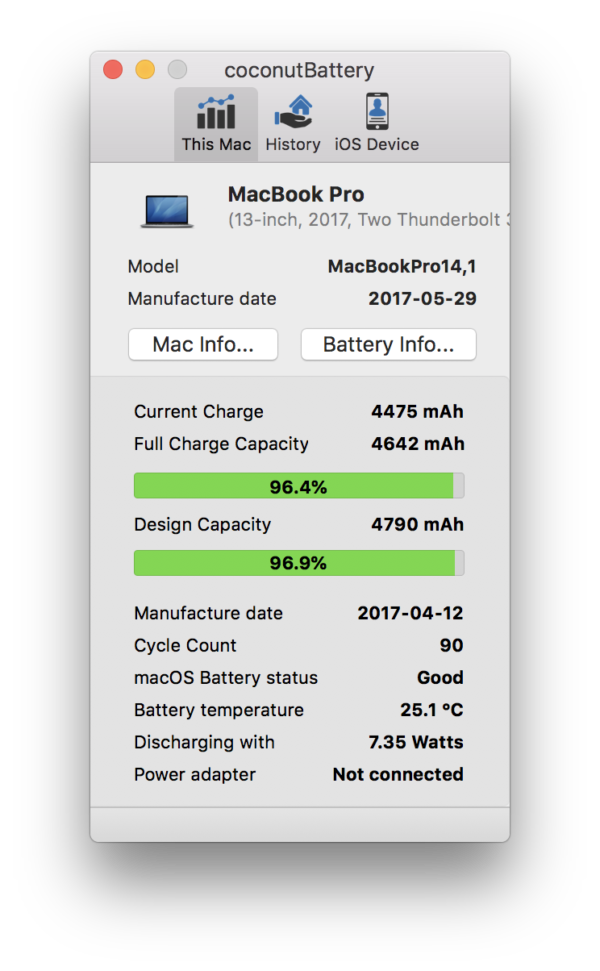Click the yellow minimize window button

(145, 69)
